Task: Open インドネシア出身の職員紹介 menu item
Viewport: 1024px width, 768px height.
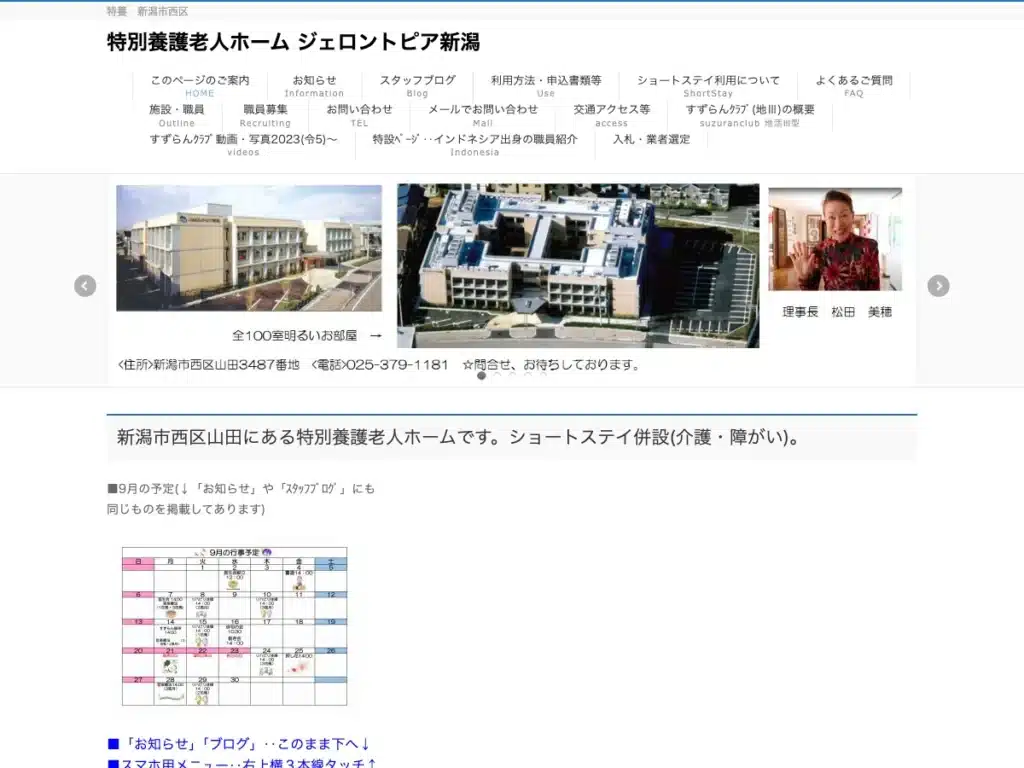Action: pyautogui.click(x=475, y=145)
